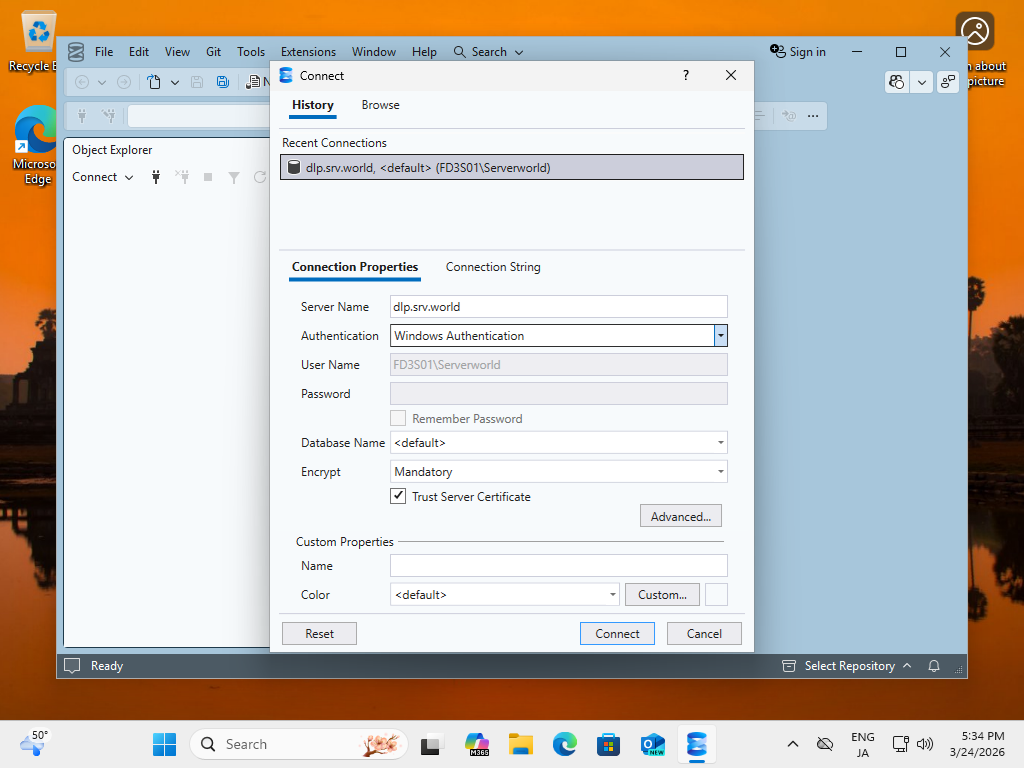Click the feedback person icon in SSMS
This screenshot has height=768, width=1024.
point(948,82)
